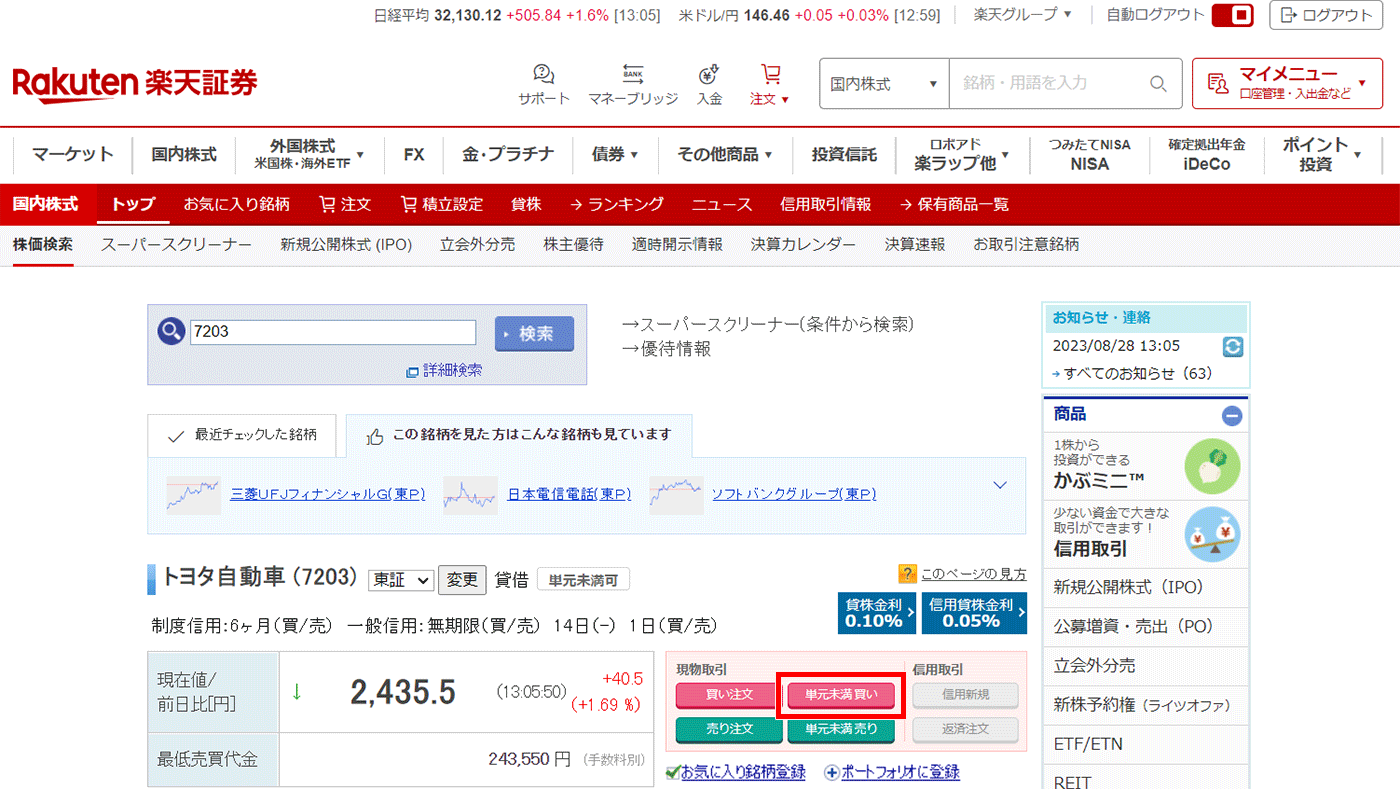Click the ログアウト exit icon button
The image size is (1400, 789).
click(1327, 15)
